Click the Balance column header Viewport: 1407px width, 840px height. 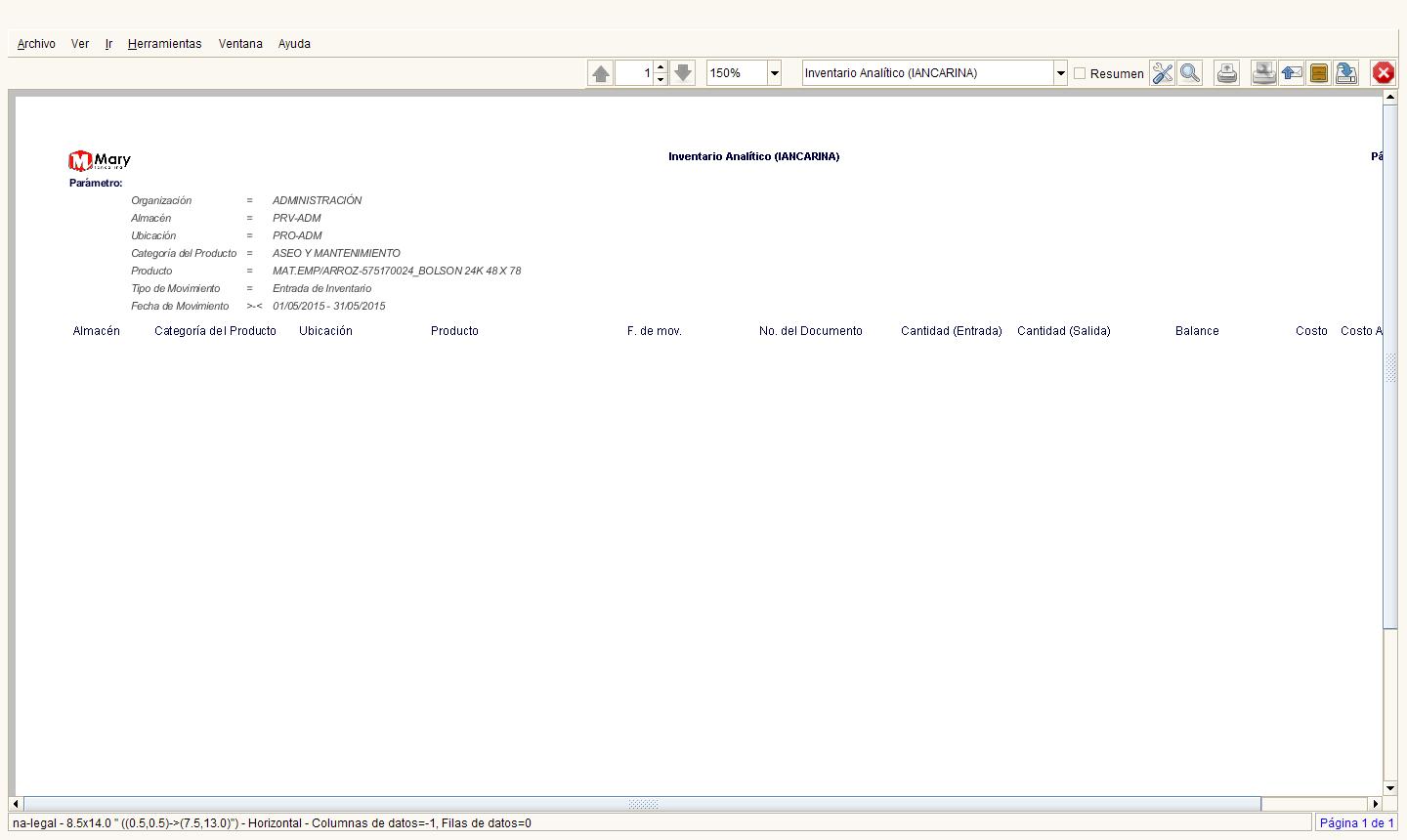pyautogui.click(x=1197, y=331)
